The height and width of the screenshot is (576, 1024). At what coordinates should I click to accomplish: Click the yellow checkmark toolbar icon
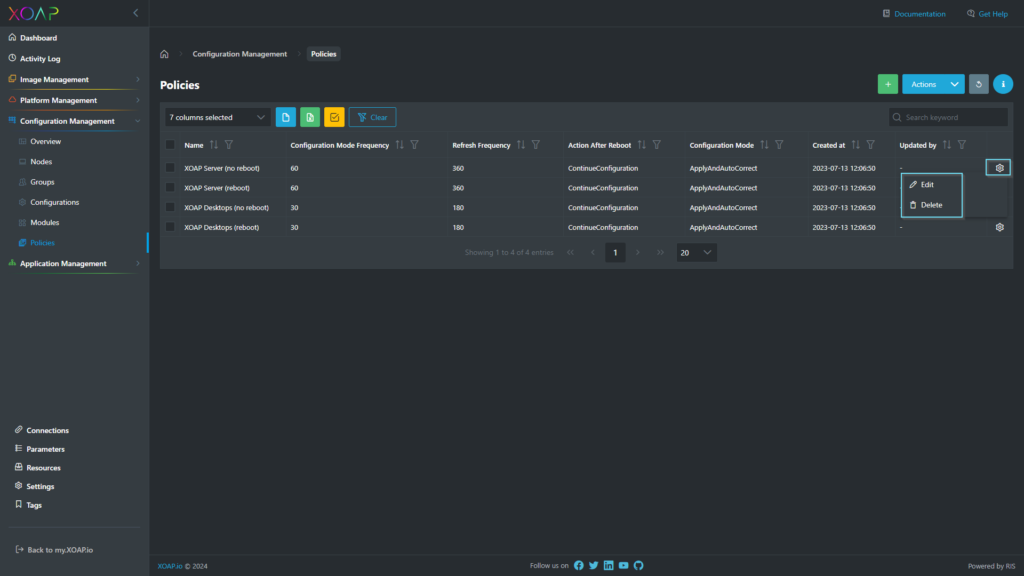point(334,118)
